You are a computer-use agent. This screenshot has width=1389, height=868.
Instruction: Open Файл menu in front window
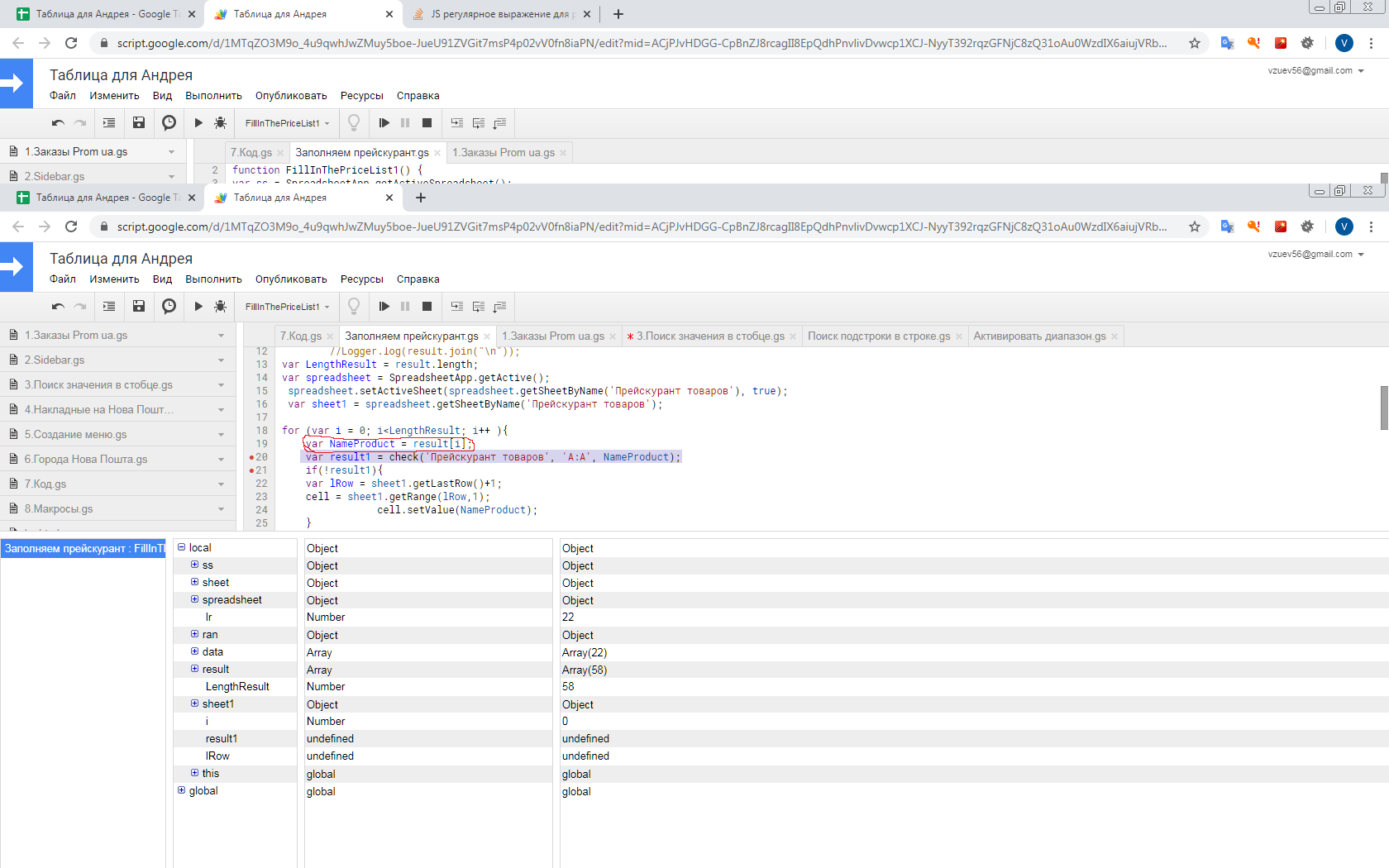pos(63,279)
